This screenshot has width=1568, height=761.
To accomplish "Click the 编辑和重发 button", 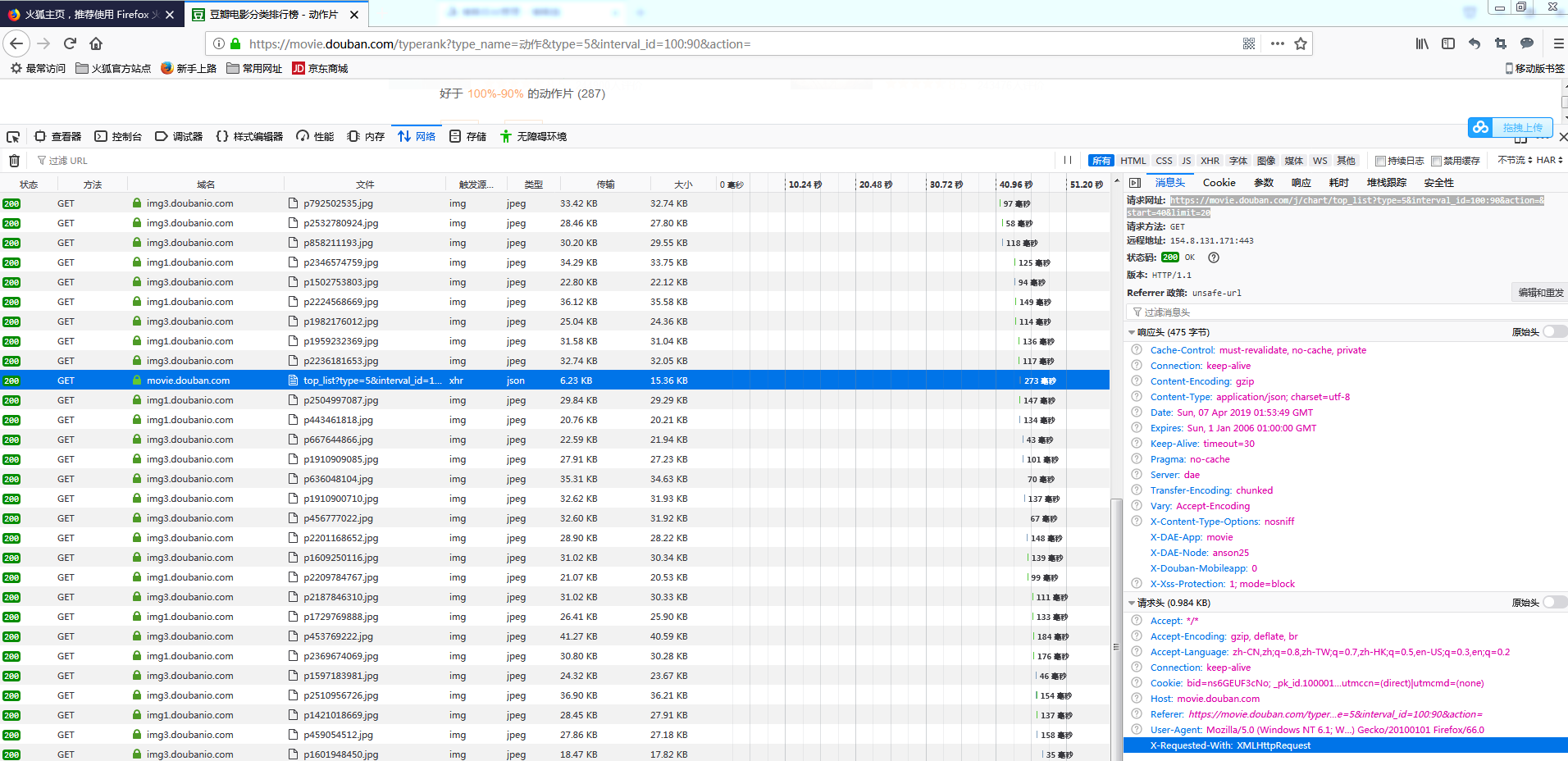I will pyautogui.click(x=1540, y=293).
